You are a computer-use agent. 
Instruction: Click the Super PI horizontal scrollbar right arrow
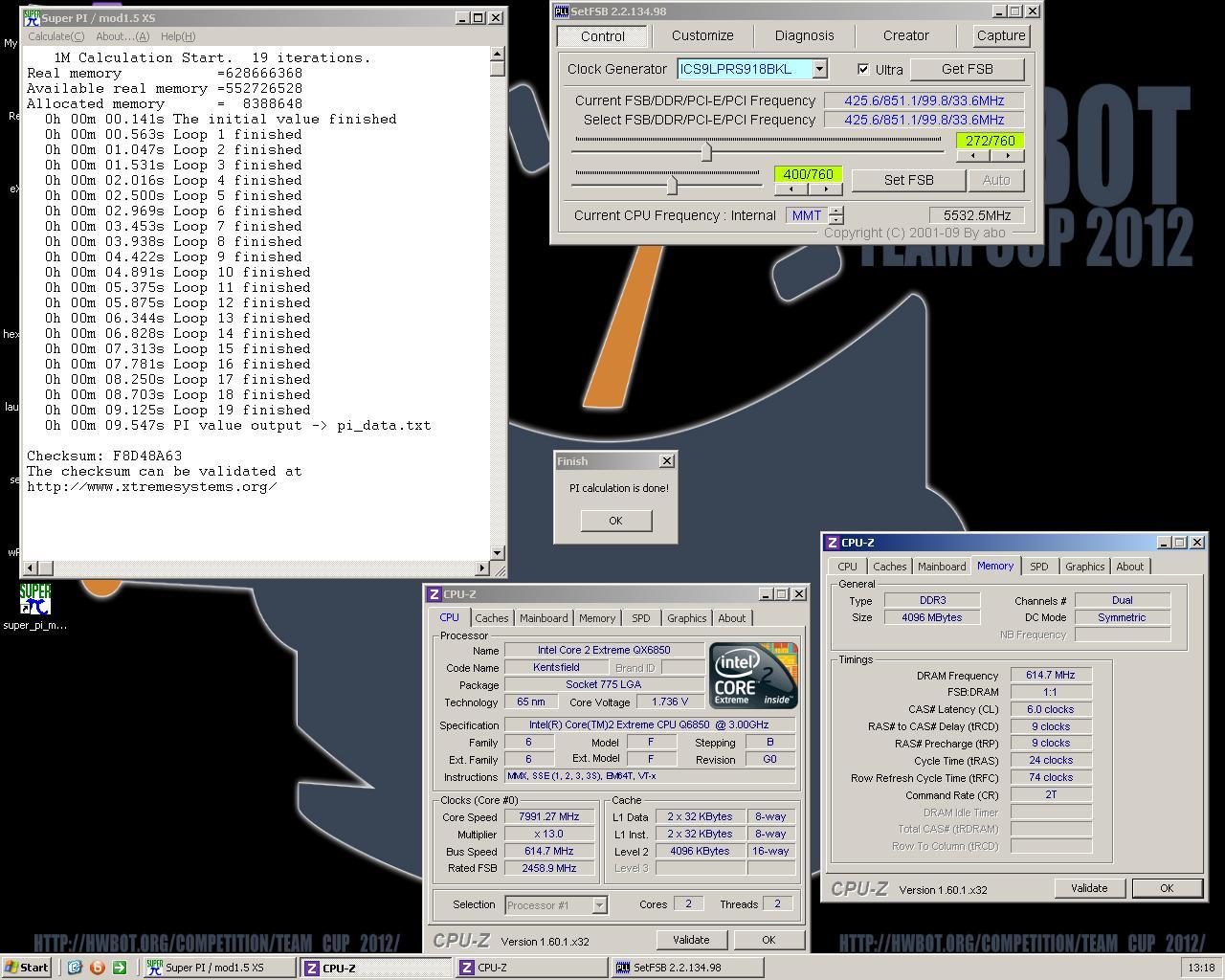pyautogui.click(x=482, y=568)
